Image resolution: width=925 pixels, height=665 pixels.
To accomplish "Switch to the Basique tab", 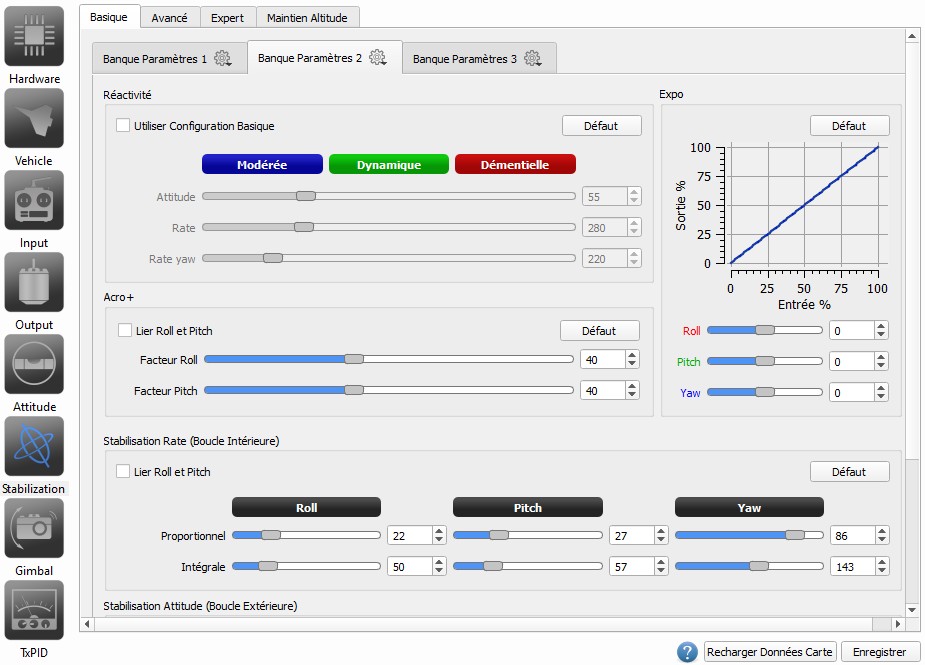I will click(109, 17).
